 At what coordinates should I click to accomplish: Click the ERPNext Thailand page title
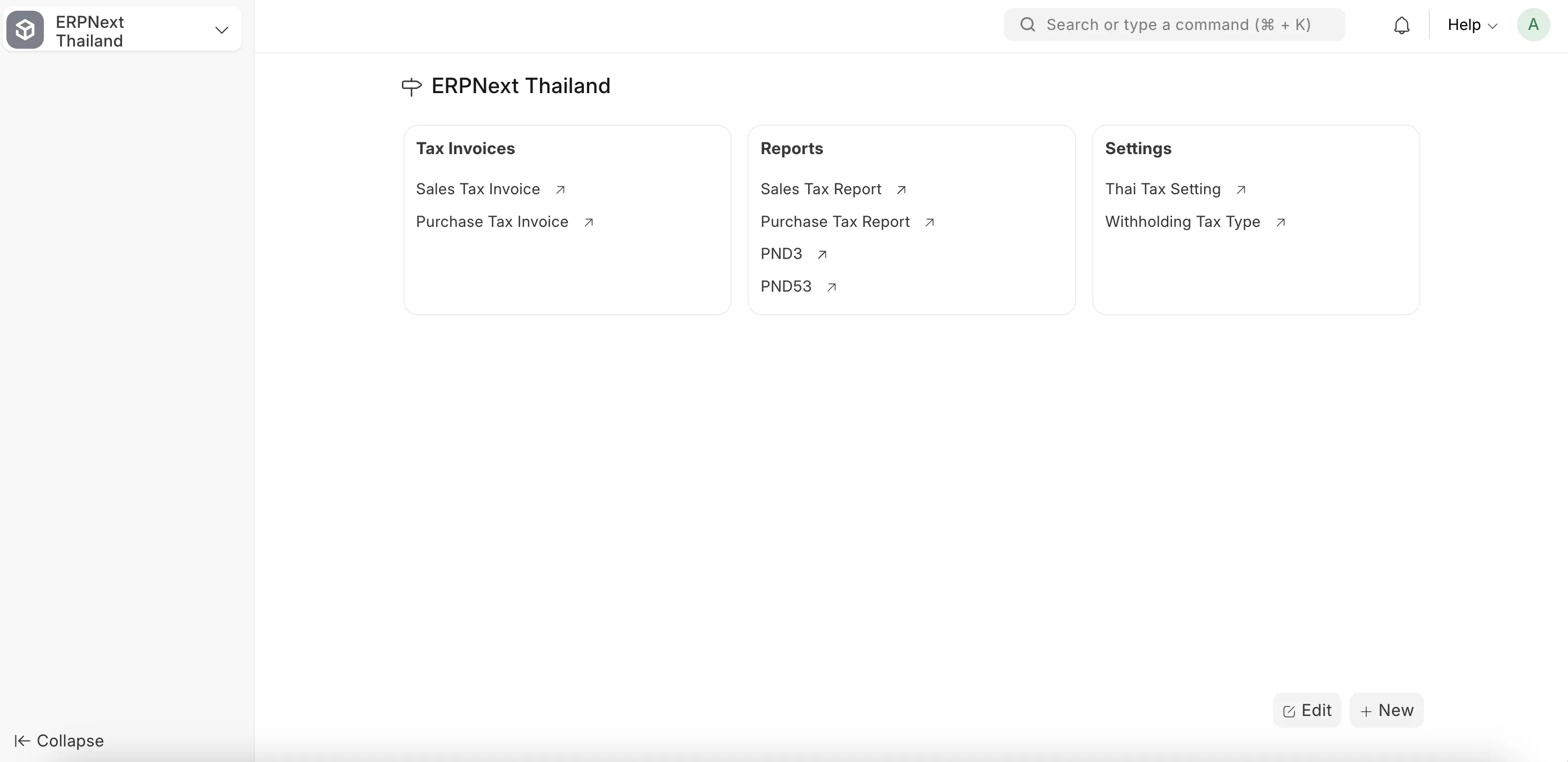point(520,87)
